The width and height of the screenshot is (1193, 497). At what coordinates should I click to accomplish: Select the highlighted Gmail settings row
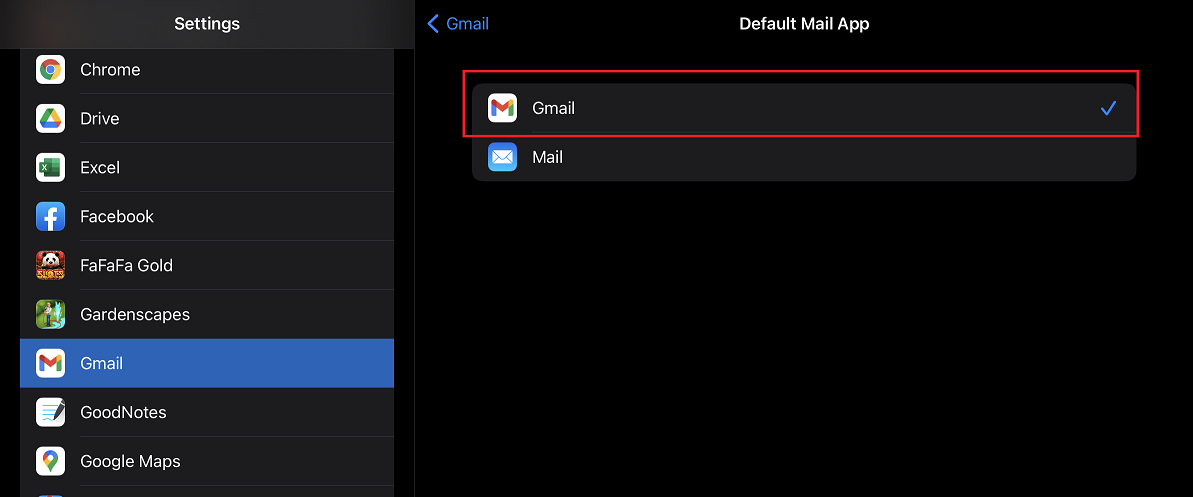pos(207,363)
